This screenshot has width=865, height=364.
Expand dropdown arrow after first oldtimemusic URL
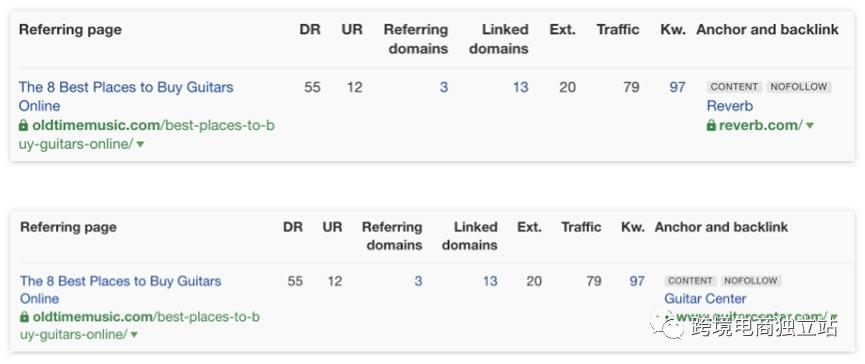(x=140, y=144)
